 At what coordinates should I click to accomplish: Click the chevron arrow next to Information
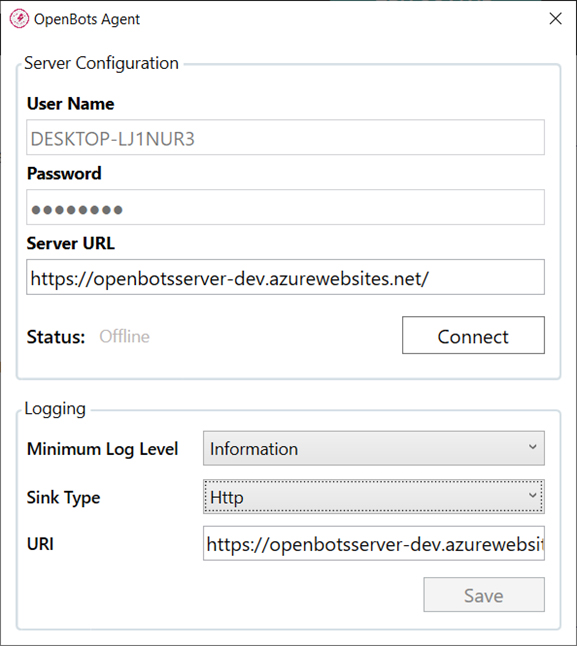(x=533, y=447)
